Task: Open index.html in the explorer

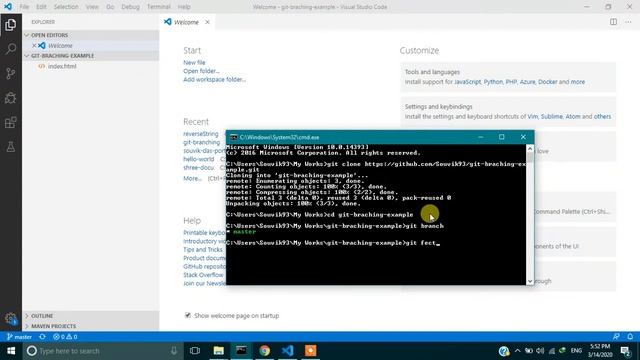Action: pyautogui.click(x=62, y=66)
